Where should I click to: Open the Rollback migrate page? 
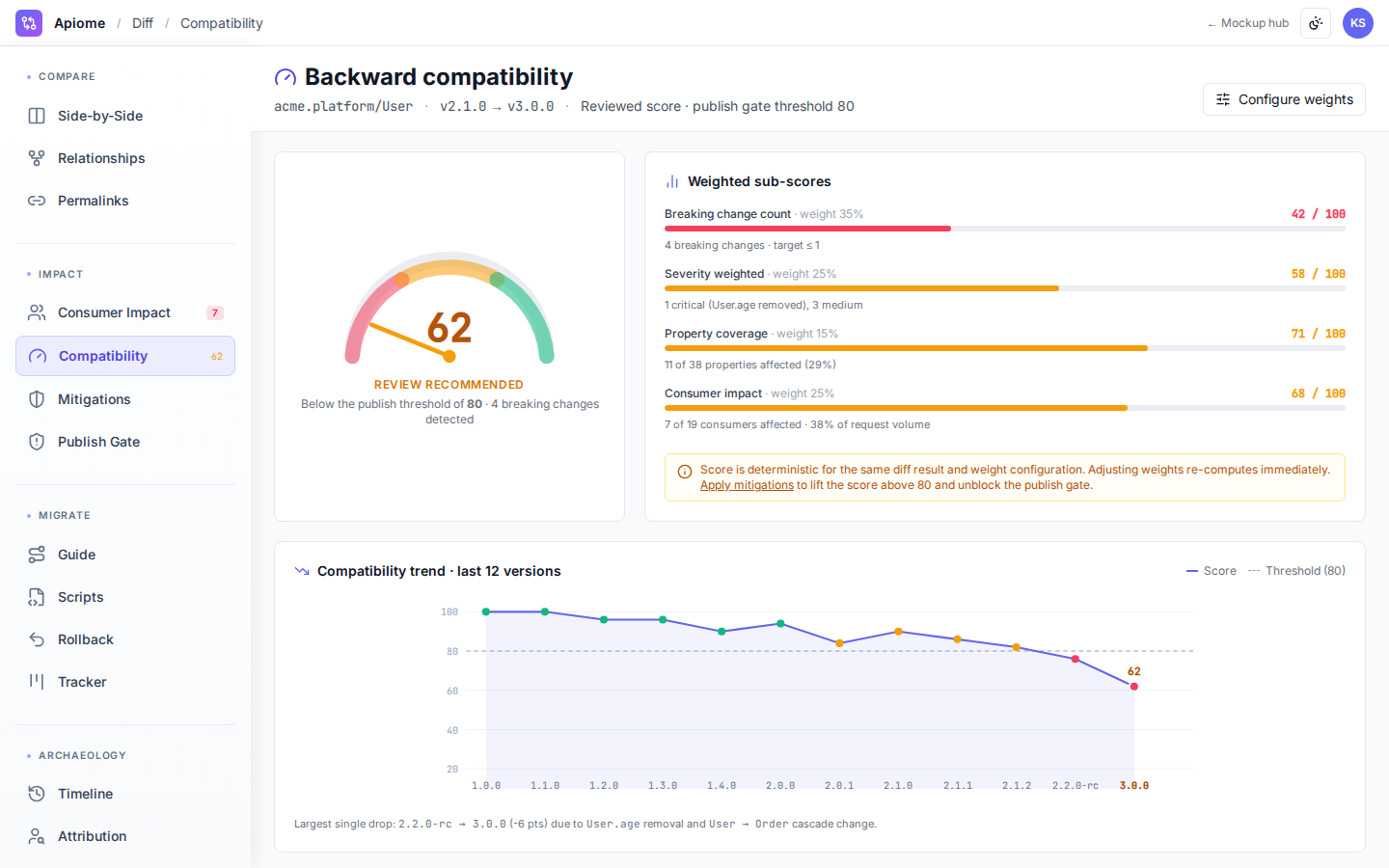click(125, 639)
